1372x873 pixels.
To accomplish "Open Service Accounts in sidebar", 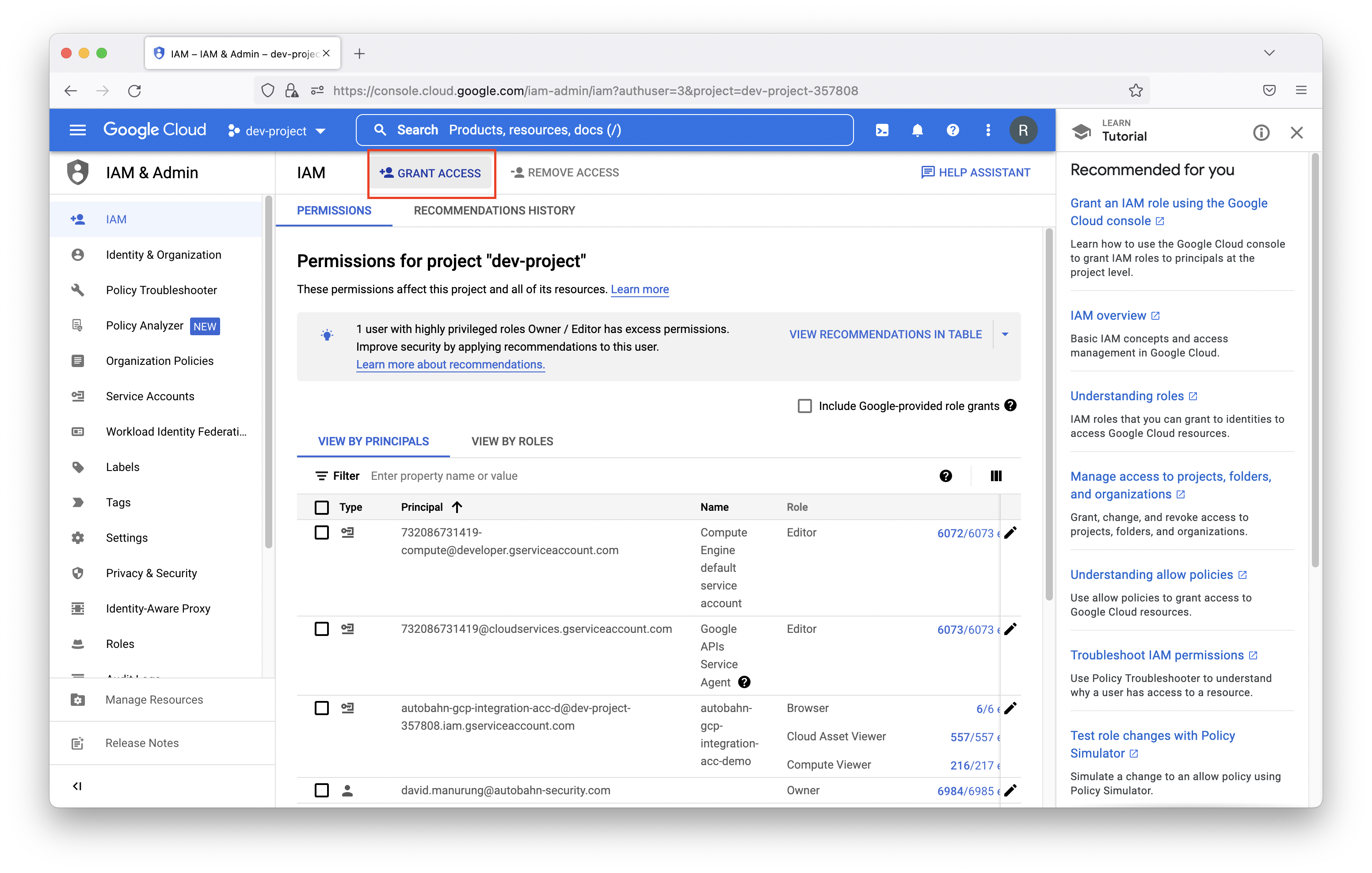I will tap(156, 396).
